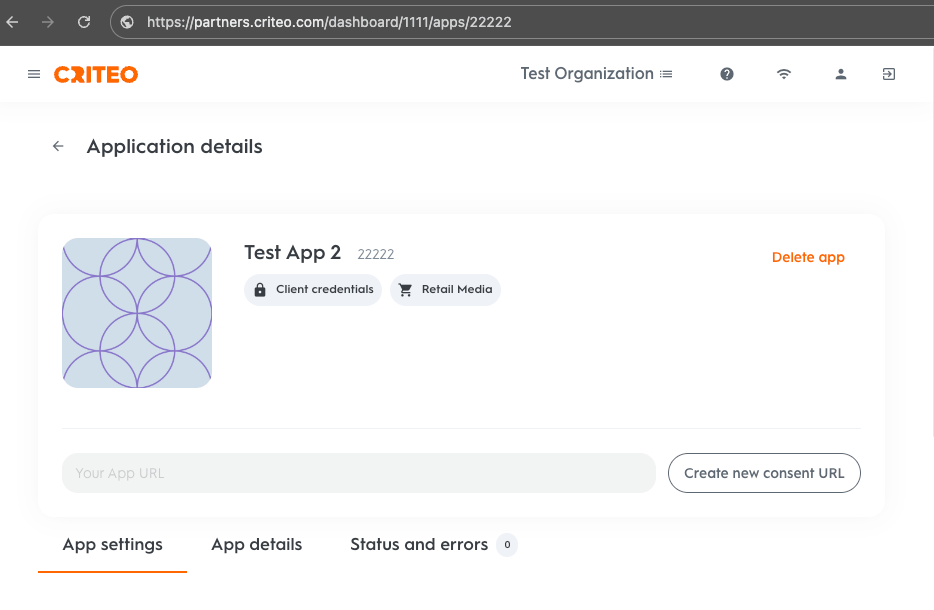
Task: Click the Retail Media chip
Action: pos(445,290)
